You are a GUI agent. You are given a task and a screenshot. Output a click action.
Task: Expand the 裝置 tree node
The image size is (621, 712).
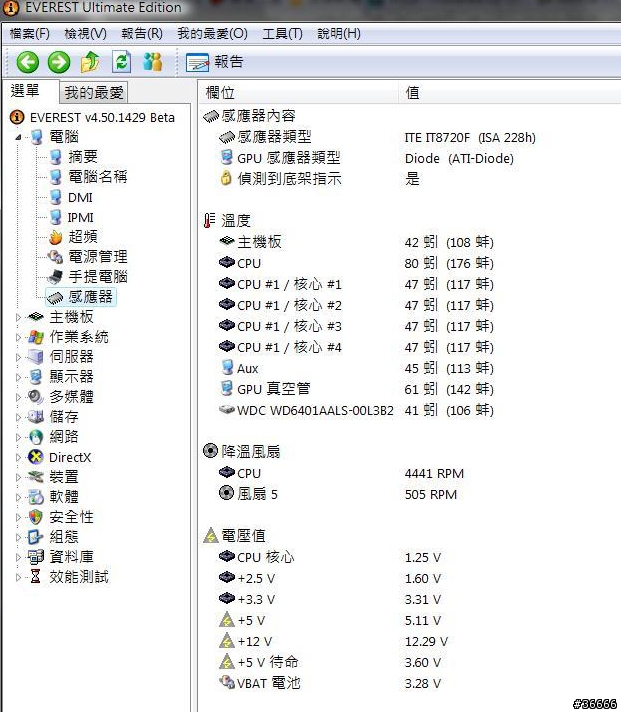(18, 477)
